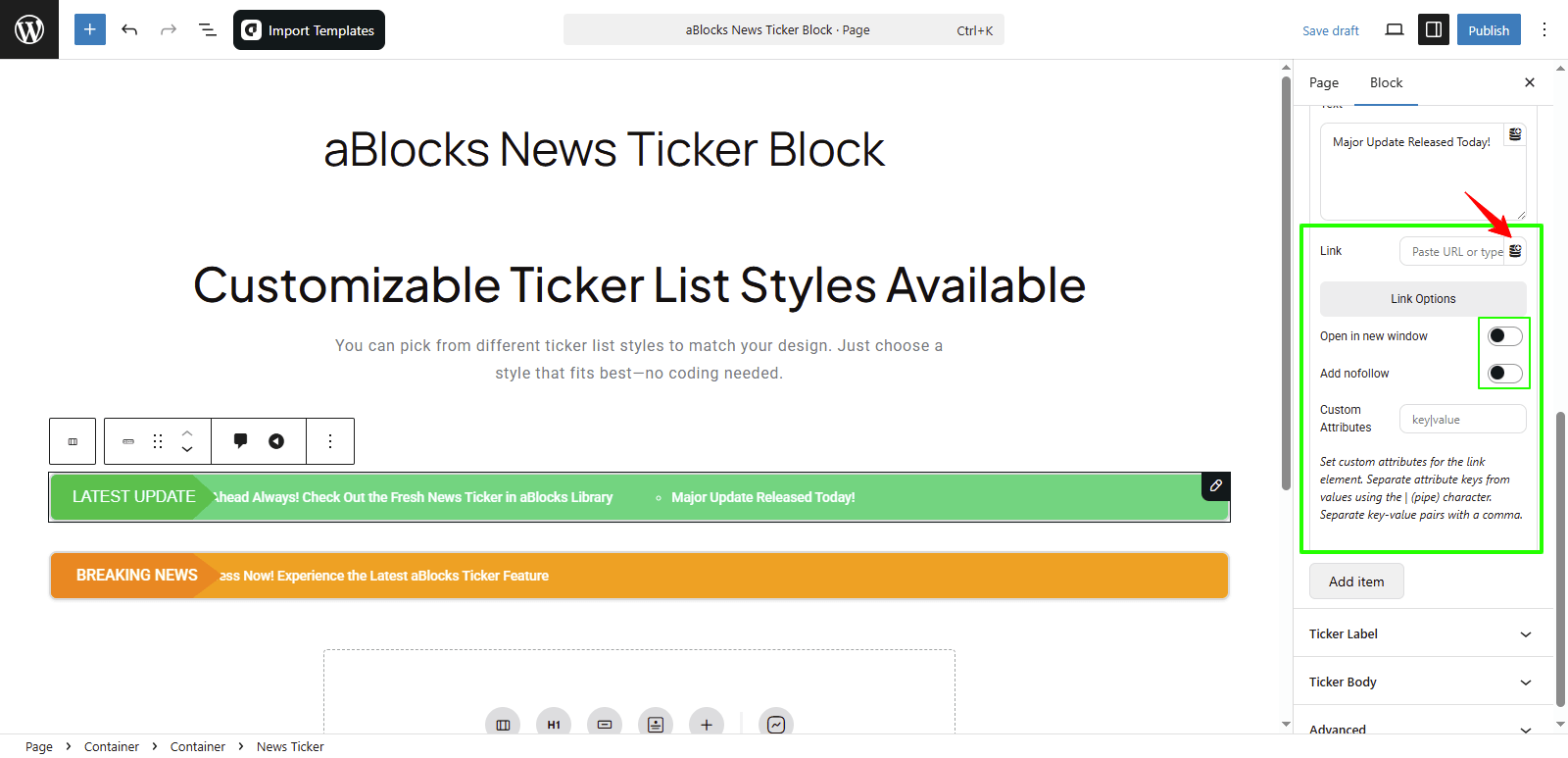Click the left arrow circle toolbar icon
Image resolution: width=1568 pixels, height=758 pixels.
[276, 441]
